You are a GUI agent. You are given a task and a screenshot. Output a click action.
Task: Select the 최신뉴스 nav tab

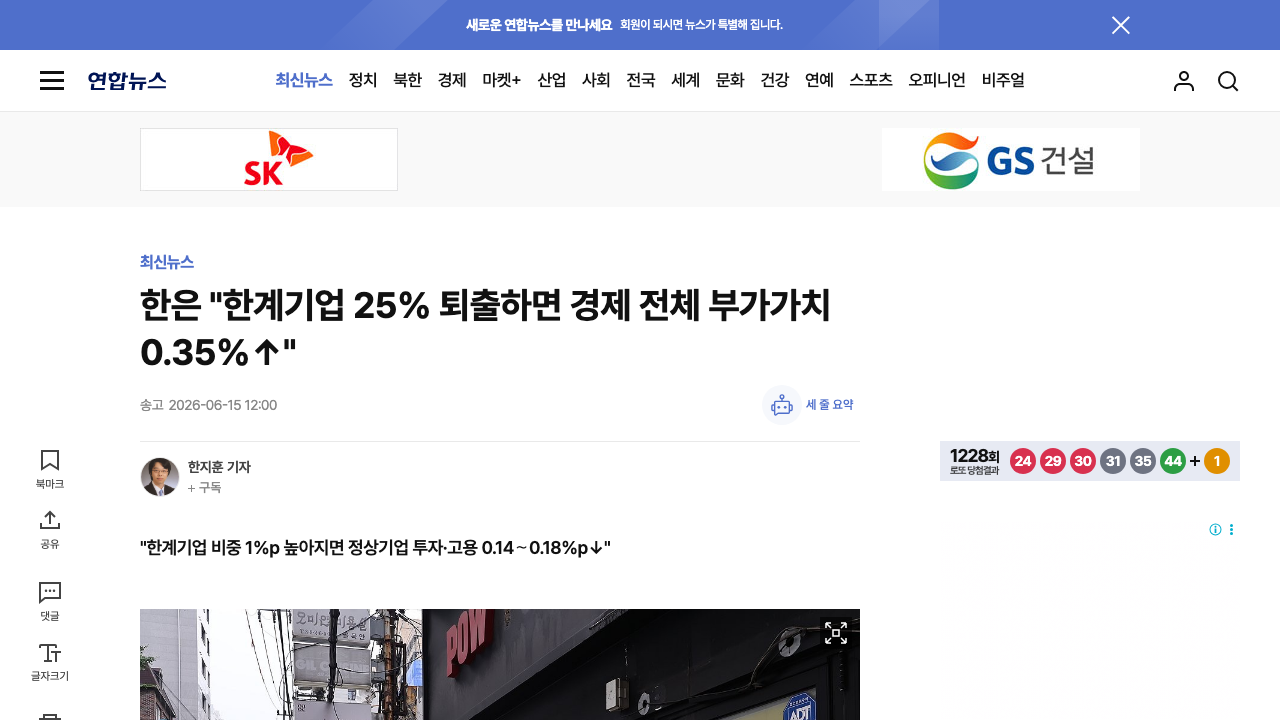point(304,81)
